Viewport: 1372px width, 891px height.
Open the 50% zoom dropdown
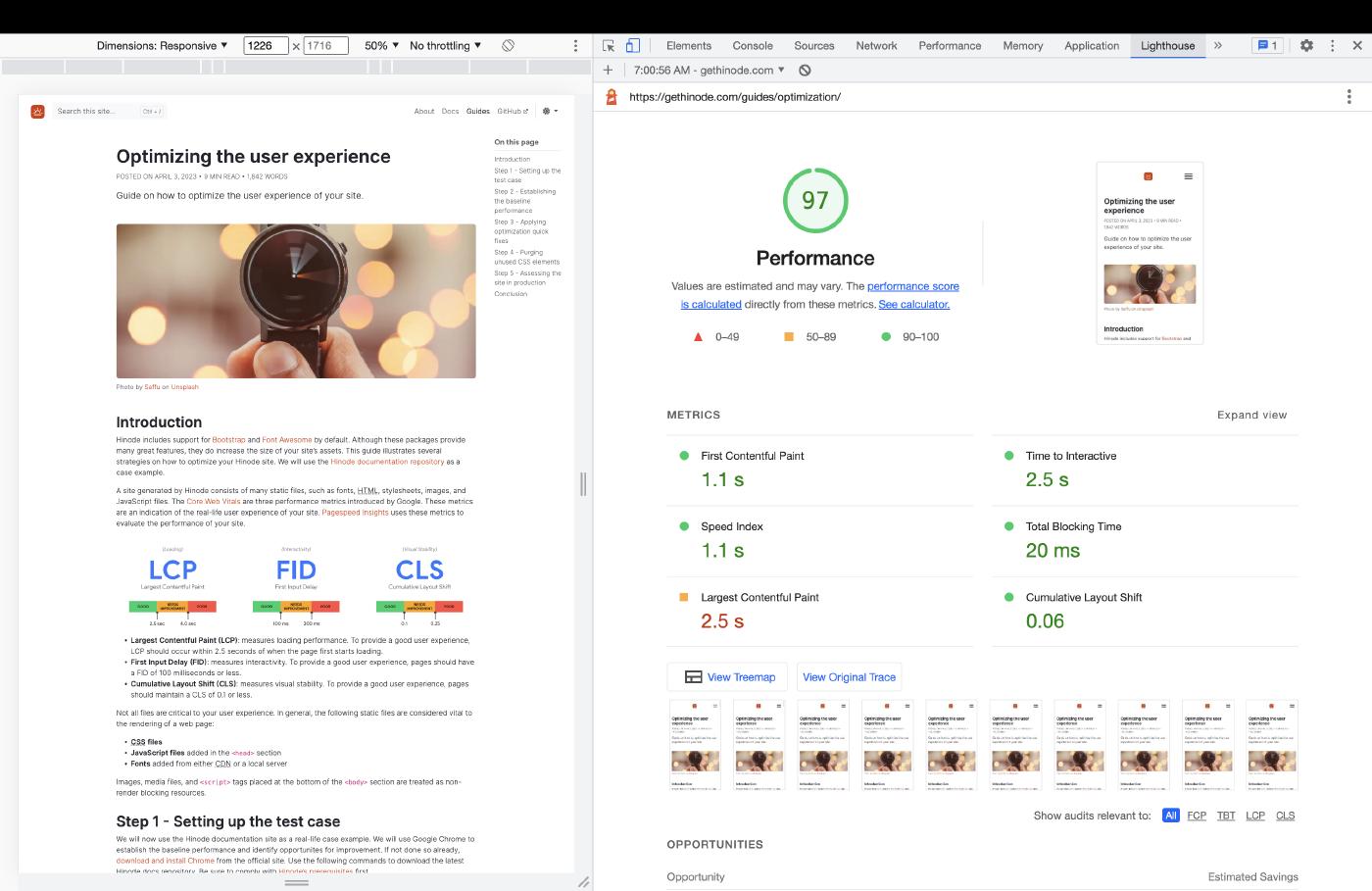[x=381, y=46]
